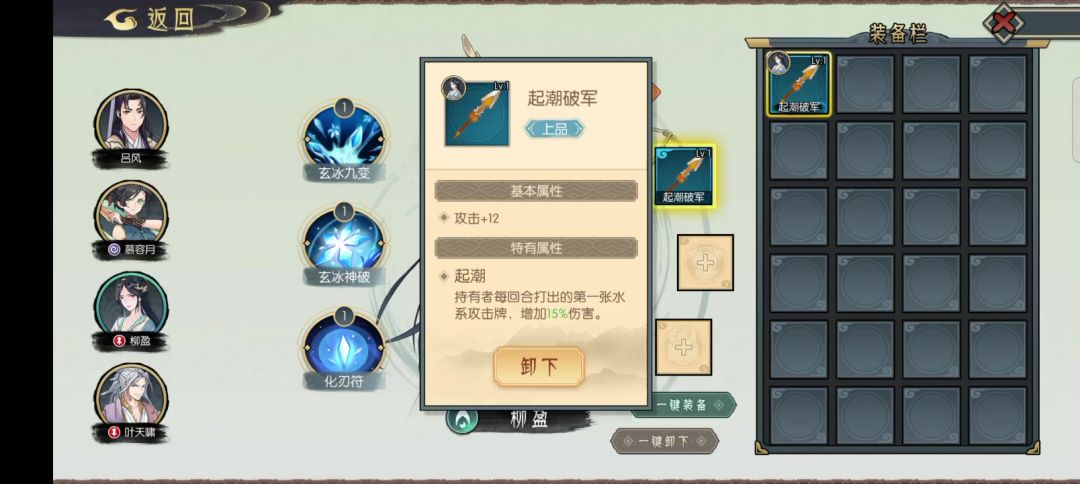This screenshot has width=1080, height=484.
Task: Select 起潮破军 item in 装备栏 inventory
Action: point(798,84)
